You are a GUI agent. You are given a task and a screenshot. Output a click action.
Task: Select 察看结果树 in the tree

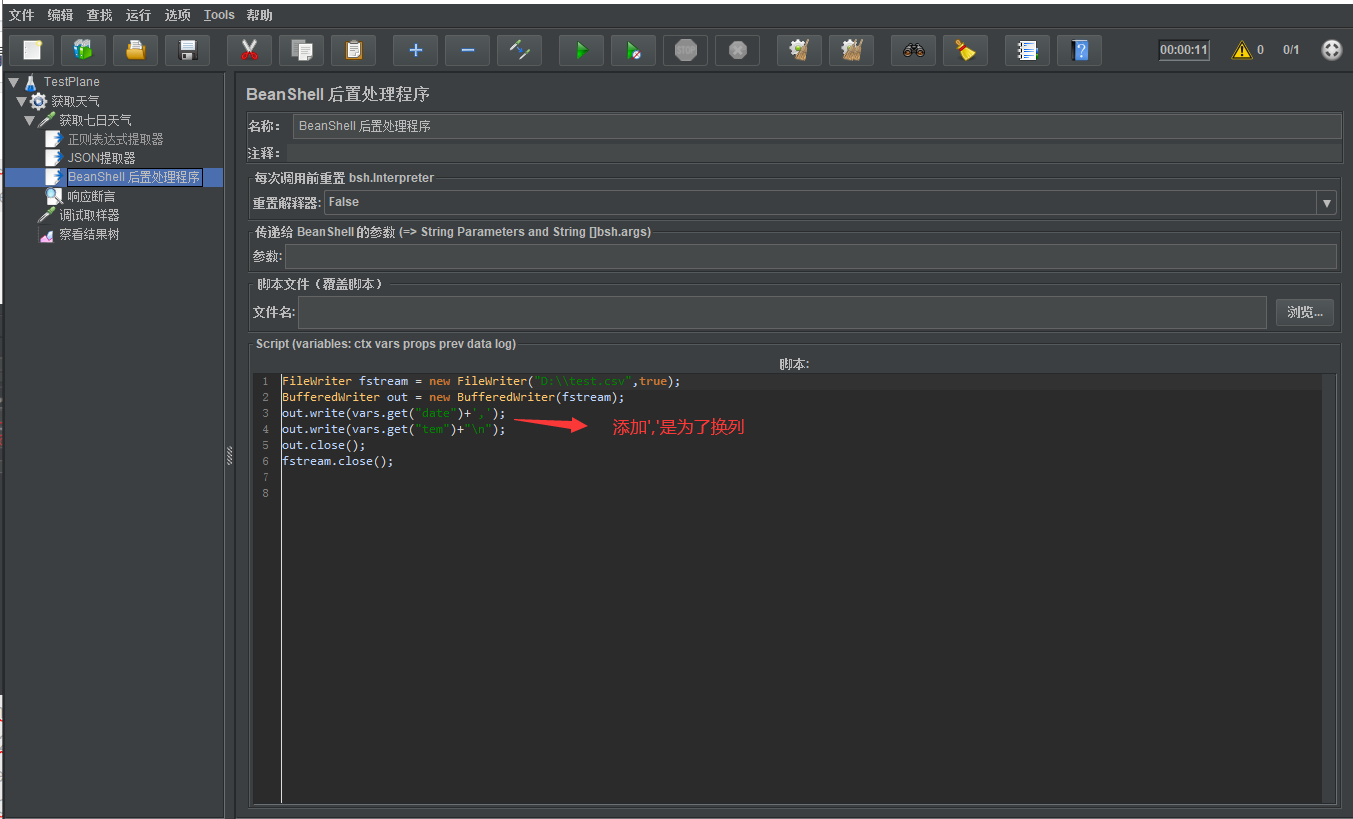coord(88,235)
